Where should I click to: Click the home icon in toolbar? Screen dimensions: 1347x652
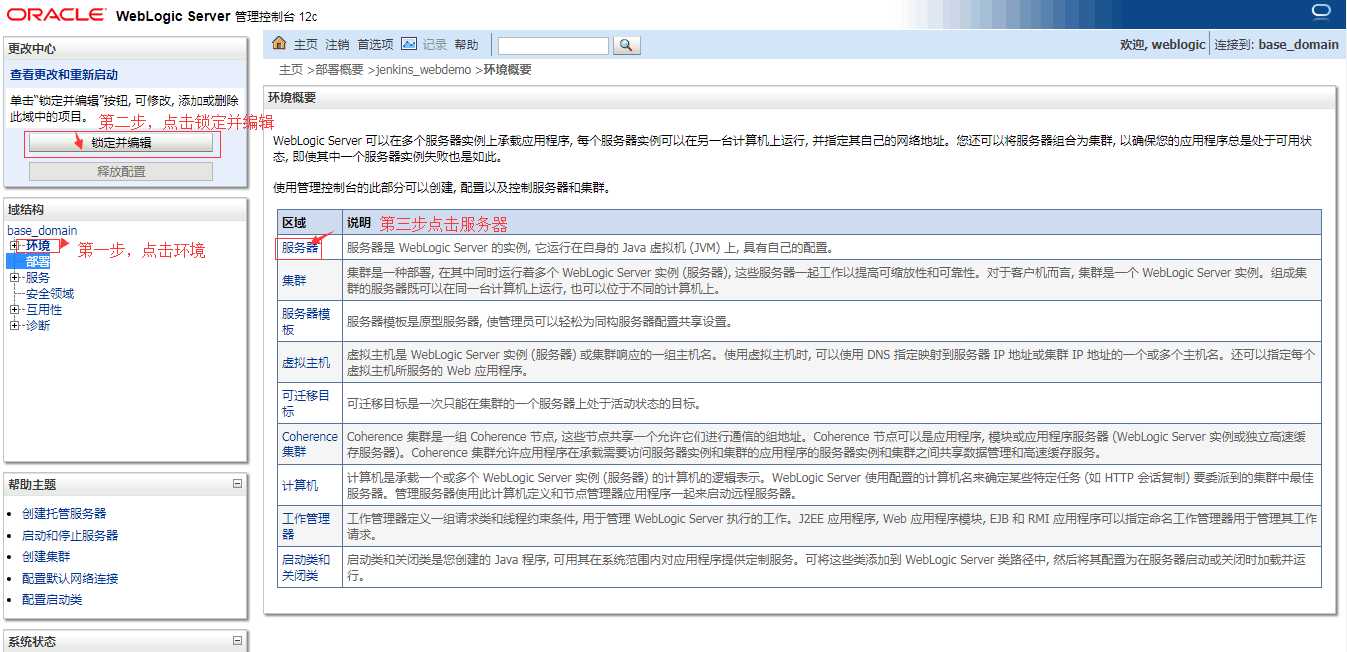coord(281,44)
